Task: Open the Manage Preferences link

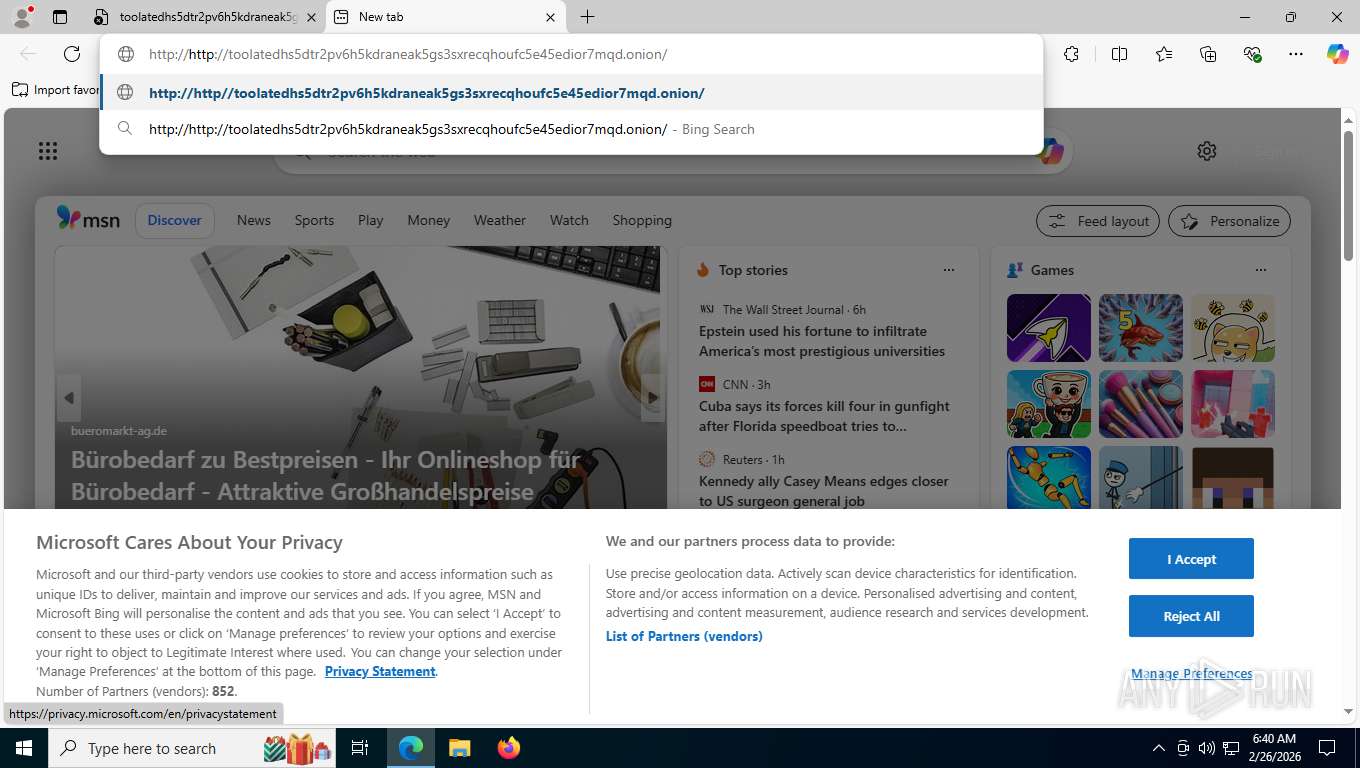Action: [x=1191, y=674]
